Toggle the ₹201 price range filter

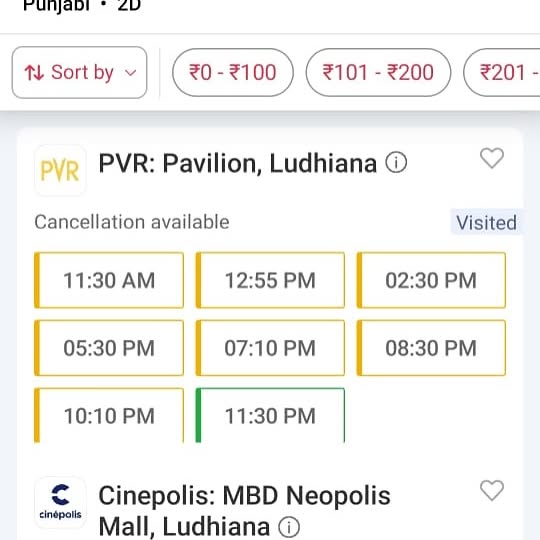click(x=502, y=73)
